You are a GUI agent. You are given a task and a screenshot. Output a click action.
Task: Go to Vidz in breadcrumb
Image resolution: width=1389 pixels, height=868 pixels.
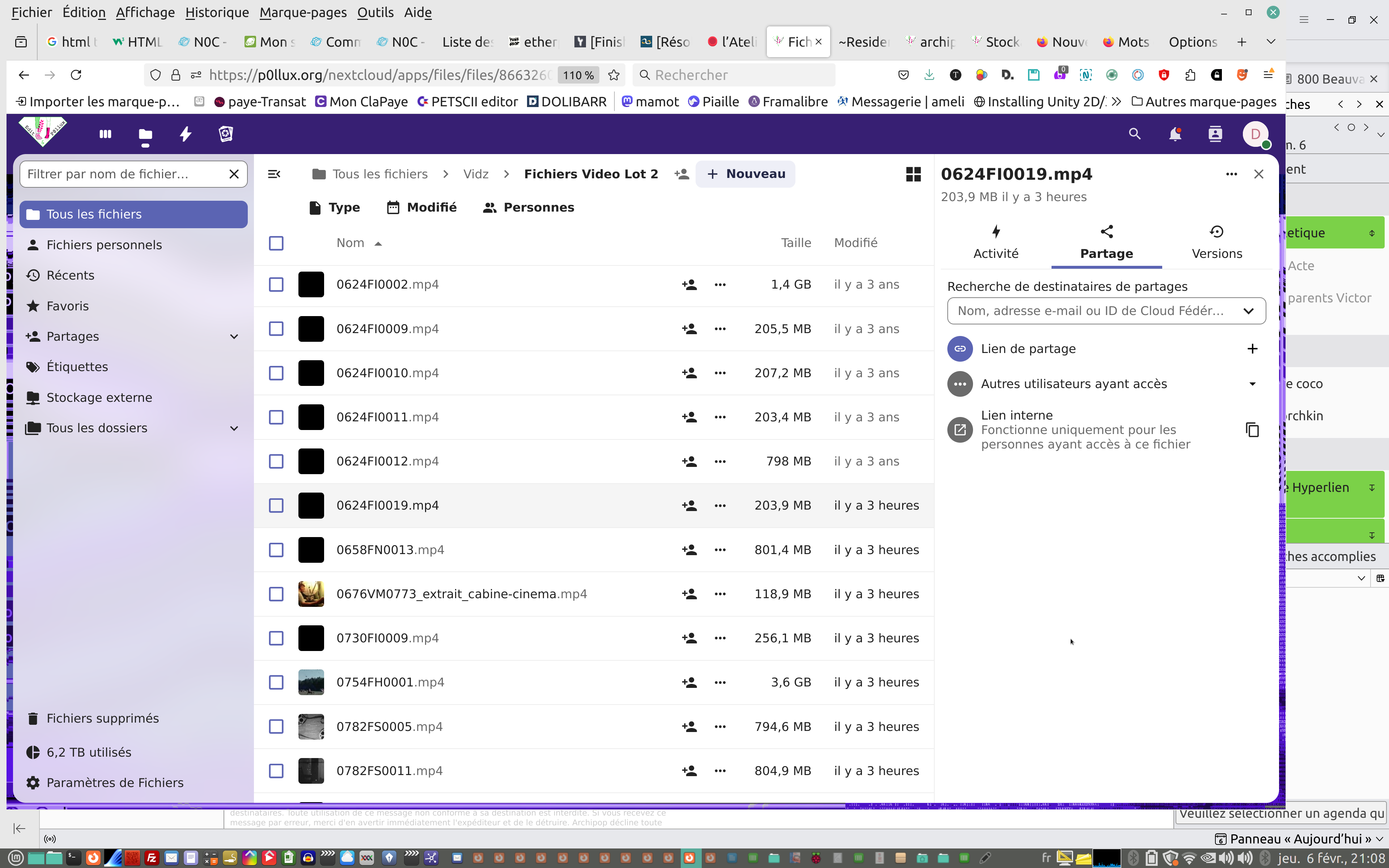coord(476,174)
